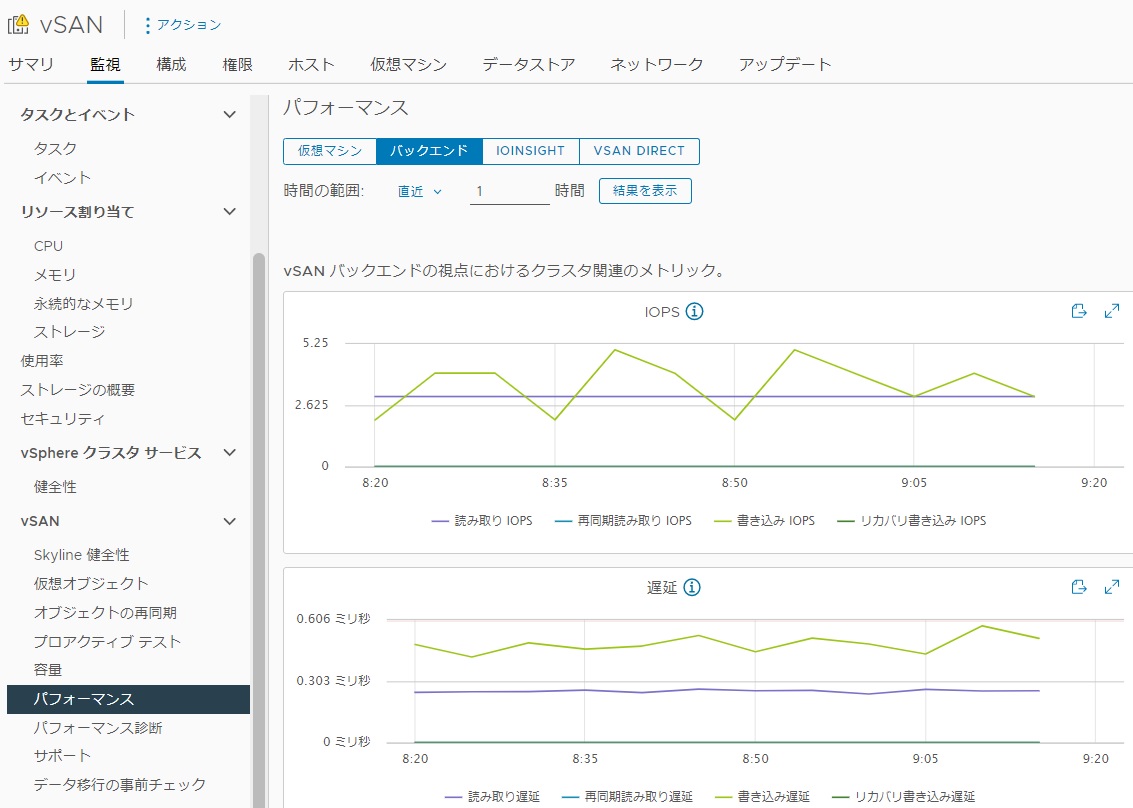Switch to the 構成 tab
Image resolution: width=1133 pixels, height=808 pixels.
[x=171, y=64]
